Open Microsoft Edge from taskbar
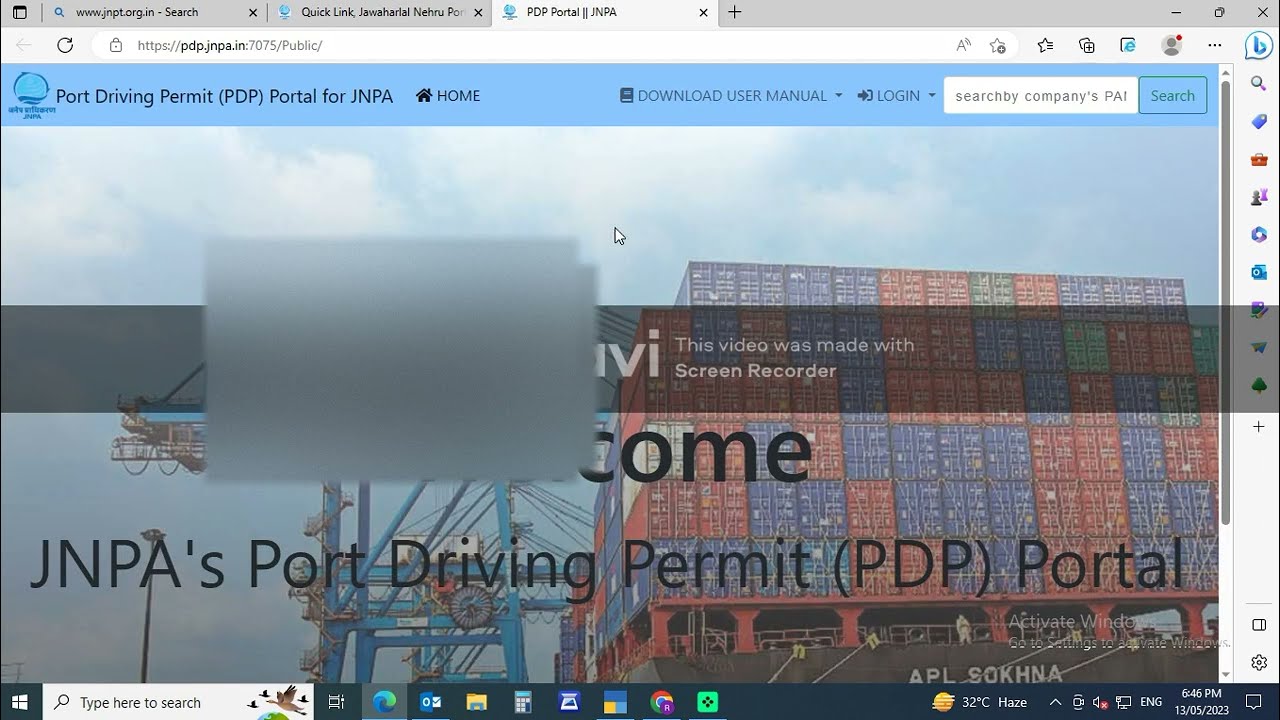 385,702
